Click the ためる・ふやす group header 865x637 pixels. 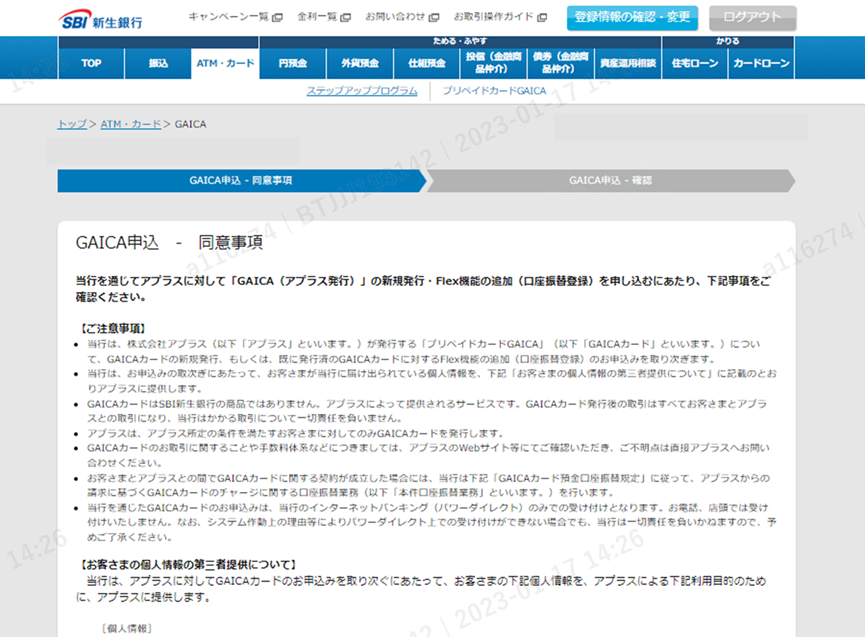[x=460, y=42]
